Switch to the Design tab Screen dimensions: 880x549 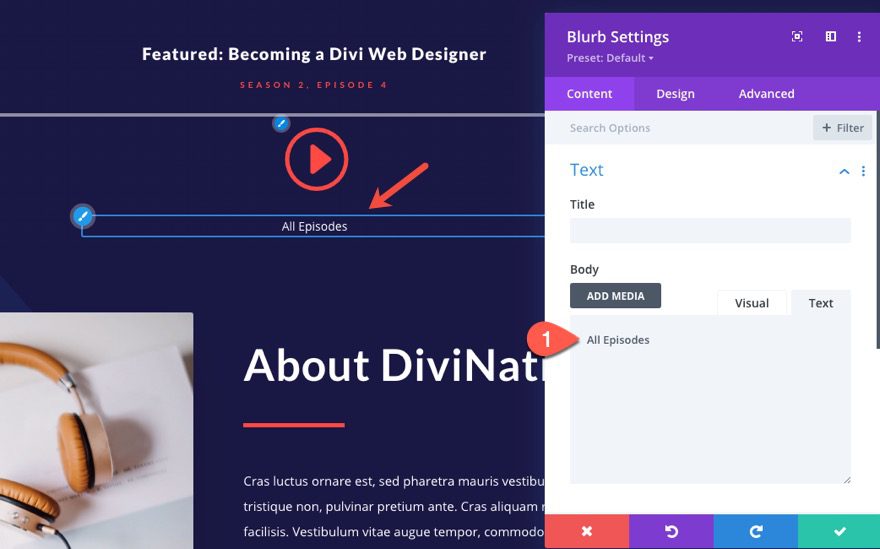(675, 94)
